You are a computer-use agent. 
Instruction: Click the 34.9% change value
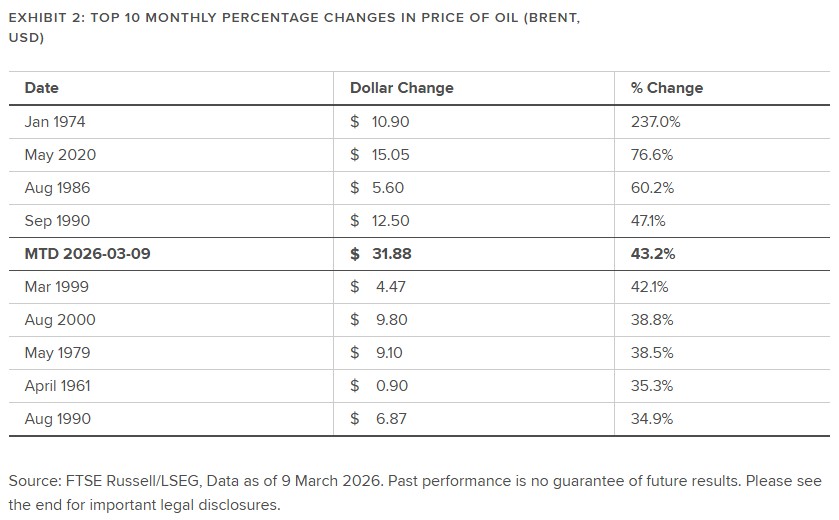[x=652, y=419]
